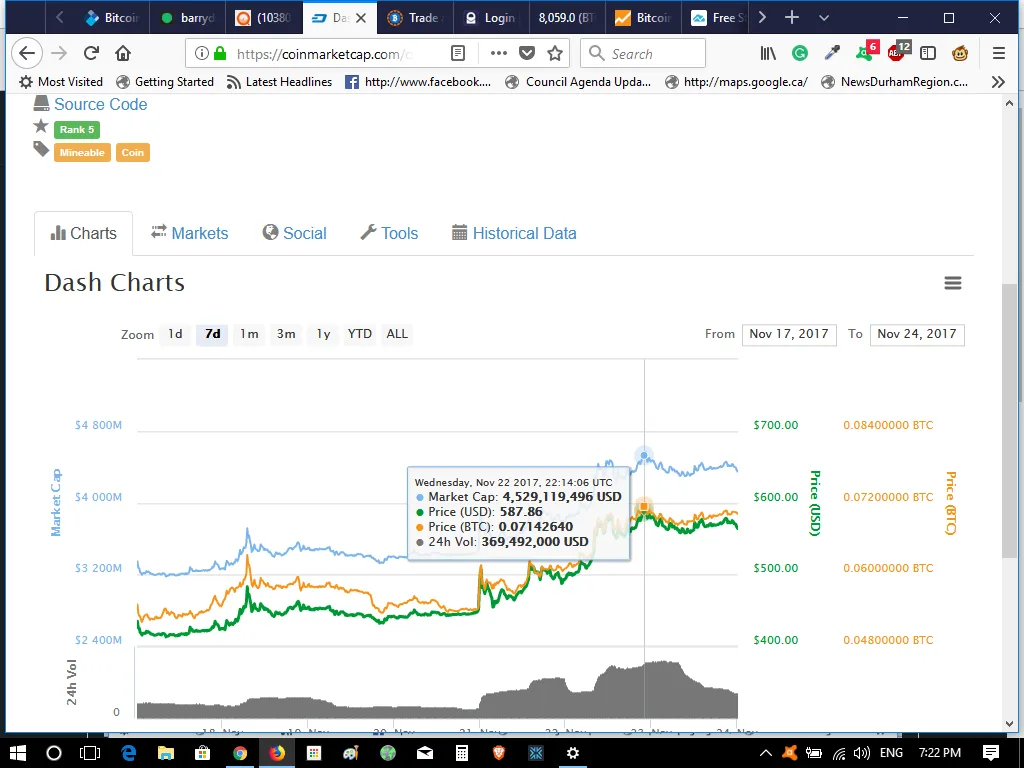
Task: Select the Charts tab
Action: [x=84, y=233]
